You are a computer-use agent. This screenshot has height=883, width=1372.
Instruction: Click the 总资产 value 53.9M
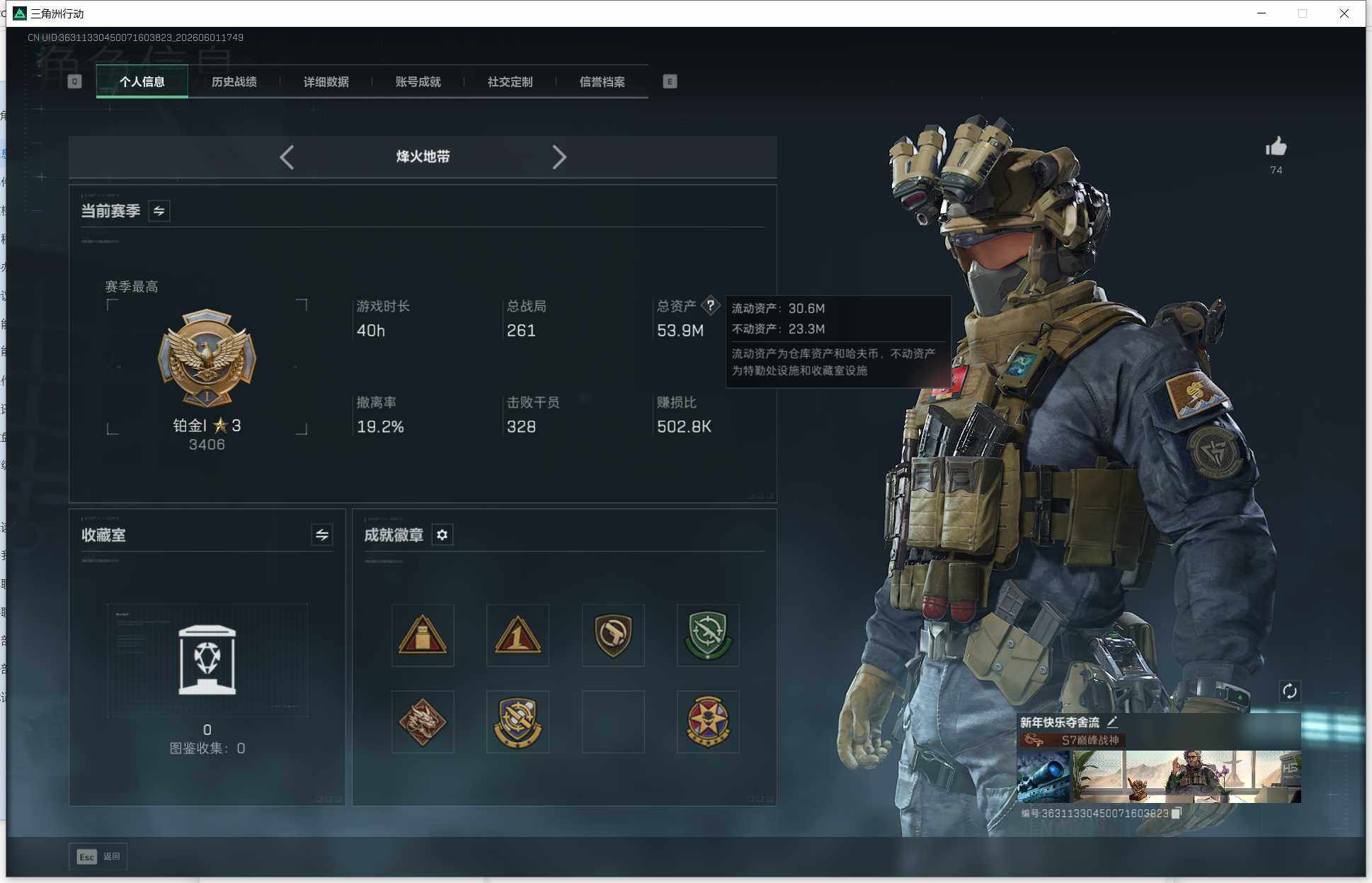pos(680,331)
